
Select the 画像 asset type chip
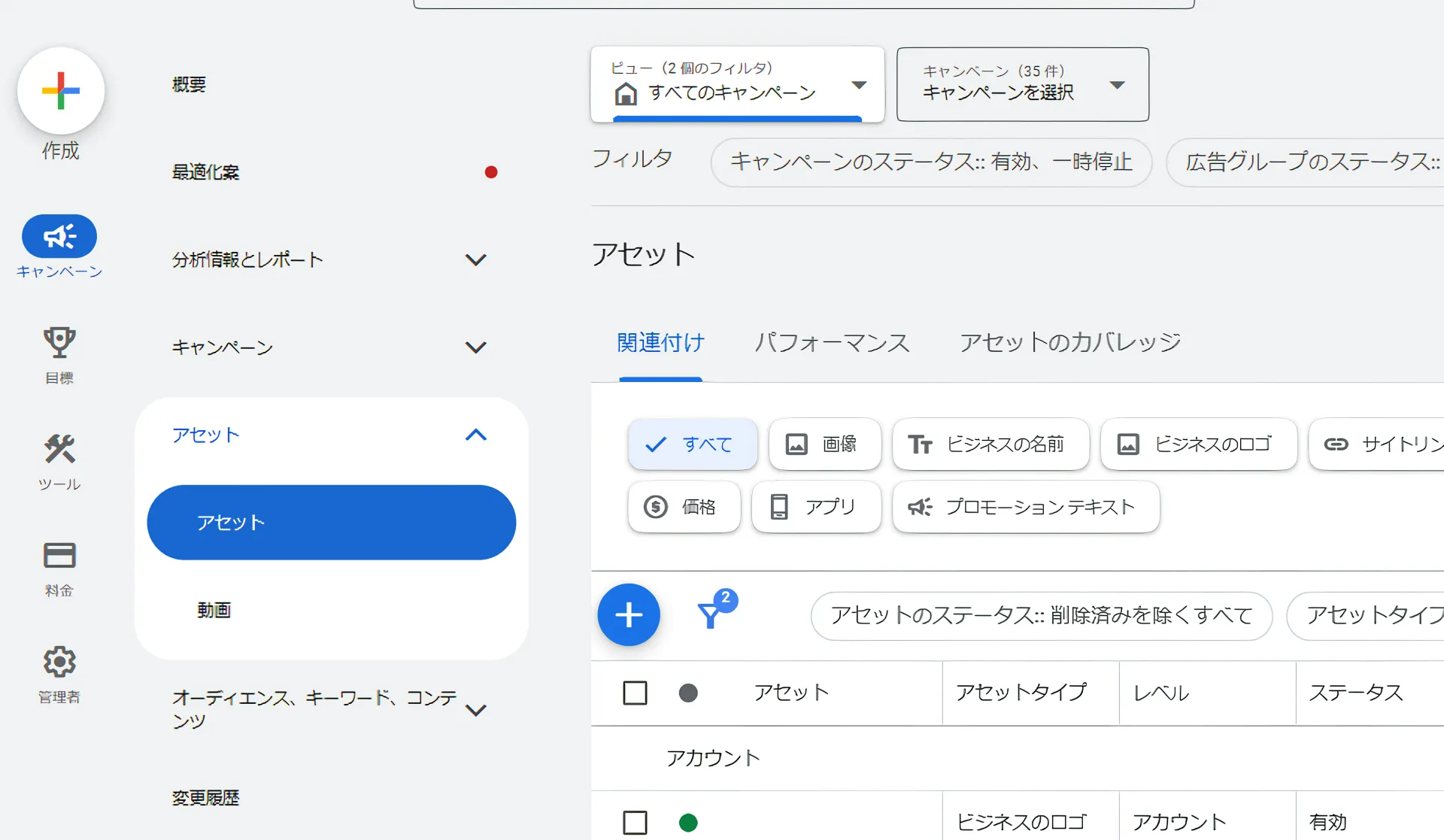[825, 444]
